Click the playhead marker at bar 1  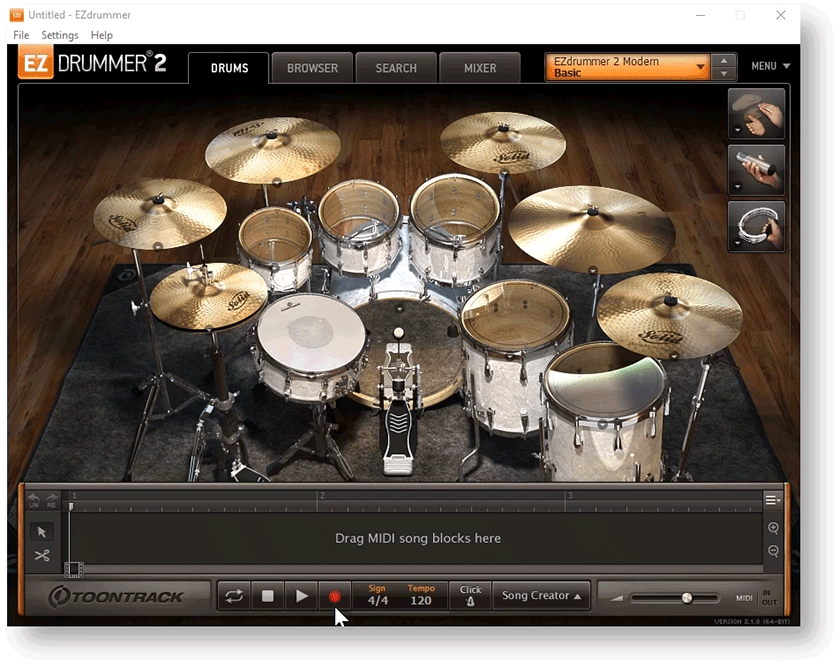tap(71, 507)
